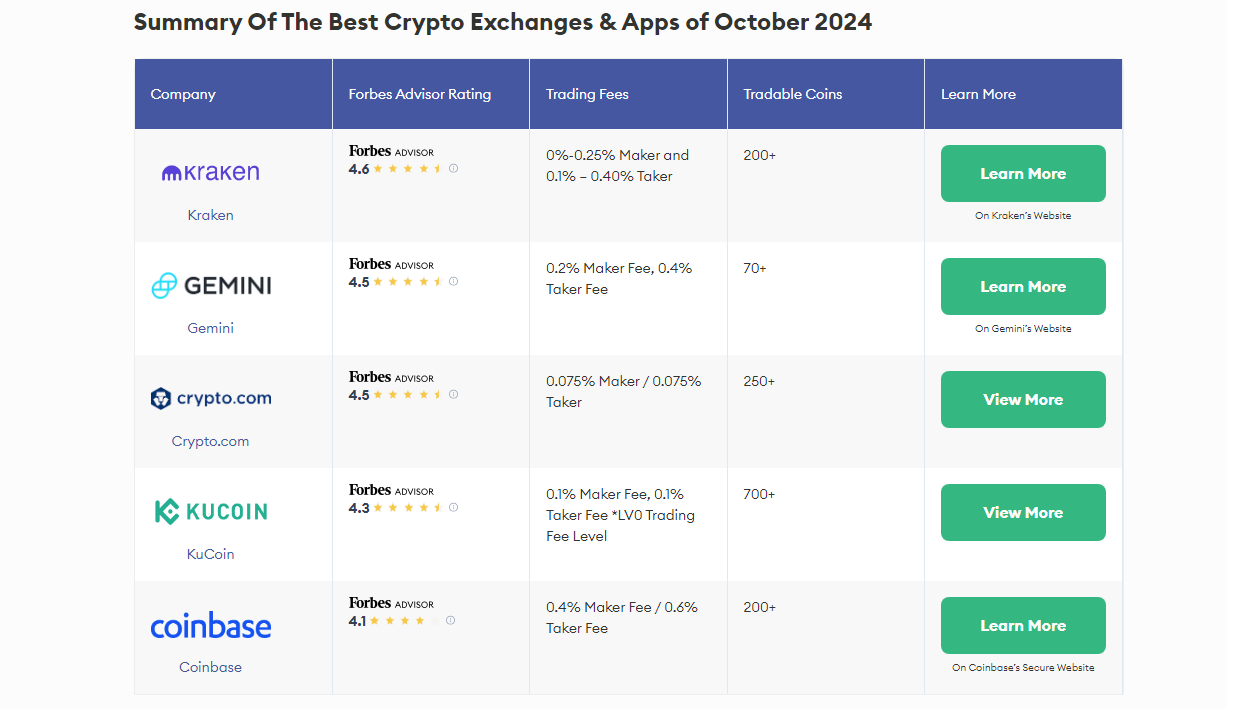1260x709 pixels.
Task: Open the Kraken text link
Action: click(x=210, y=215)
